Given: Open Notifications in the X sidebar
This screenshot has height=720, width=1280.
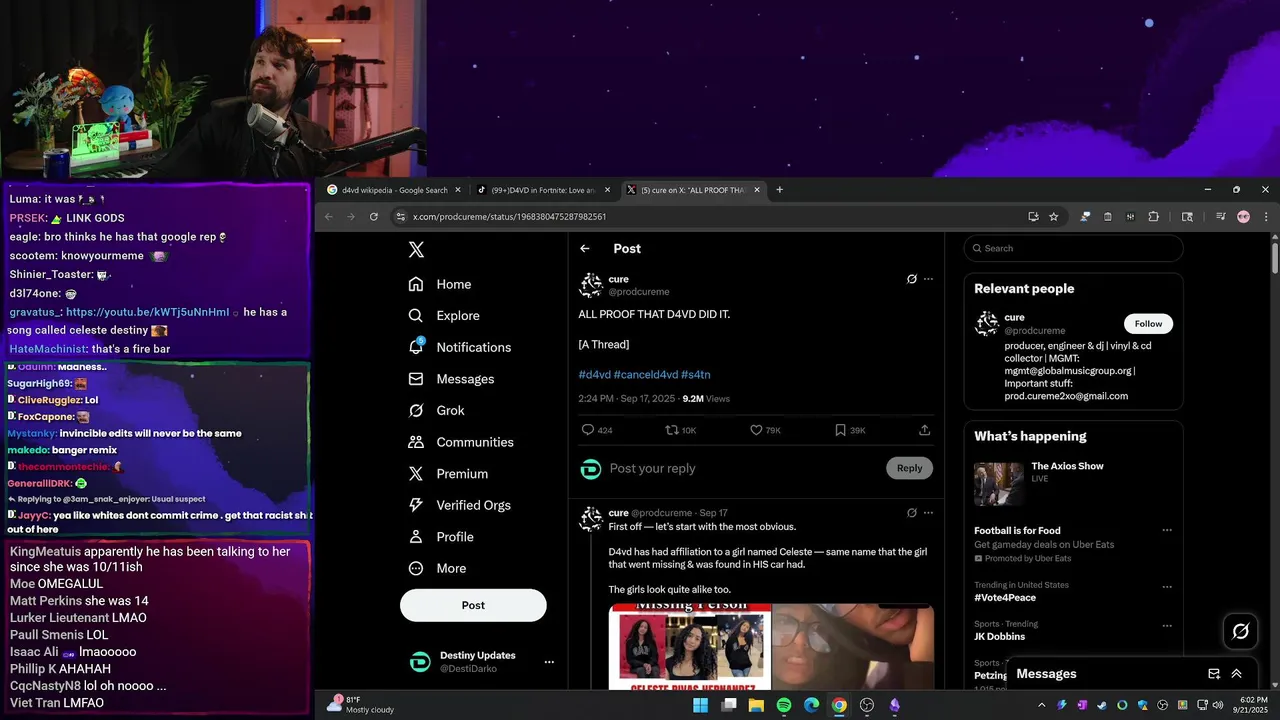Looking at the screenshot, I should (460, 347).
